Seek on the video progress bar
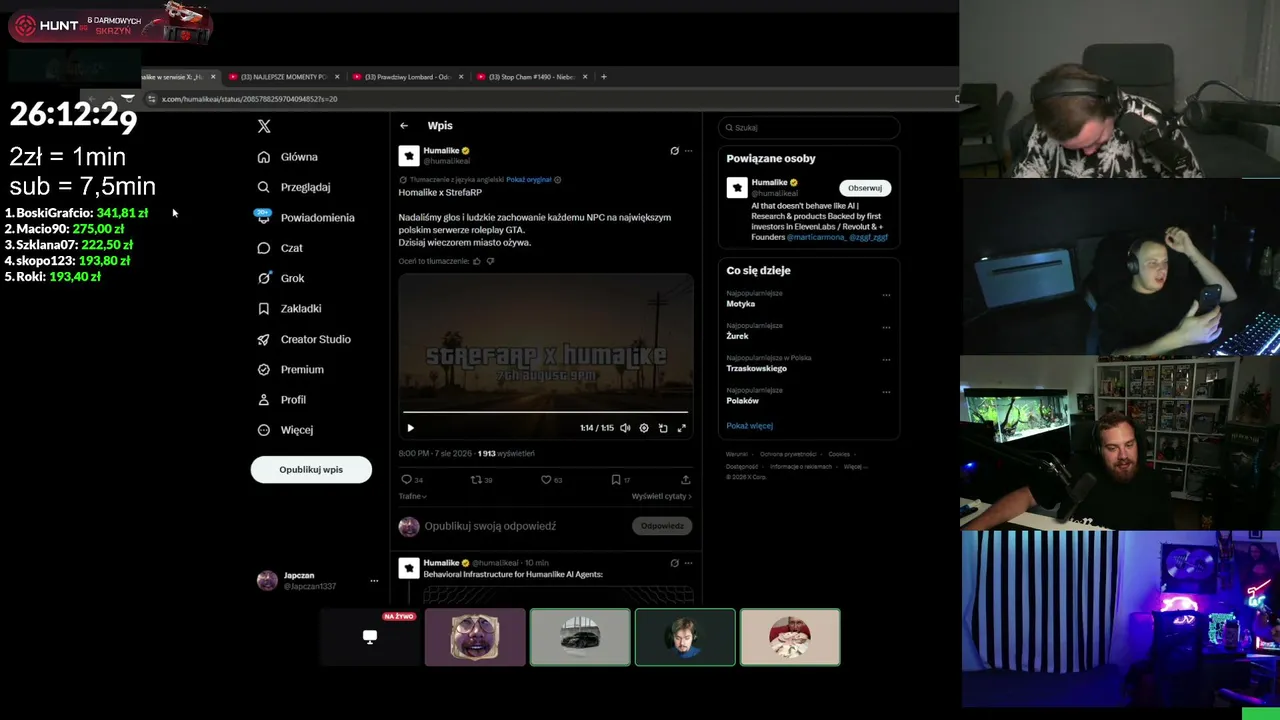This screenshot has width=1280, height=720. tap(545, 412)
